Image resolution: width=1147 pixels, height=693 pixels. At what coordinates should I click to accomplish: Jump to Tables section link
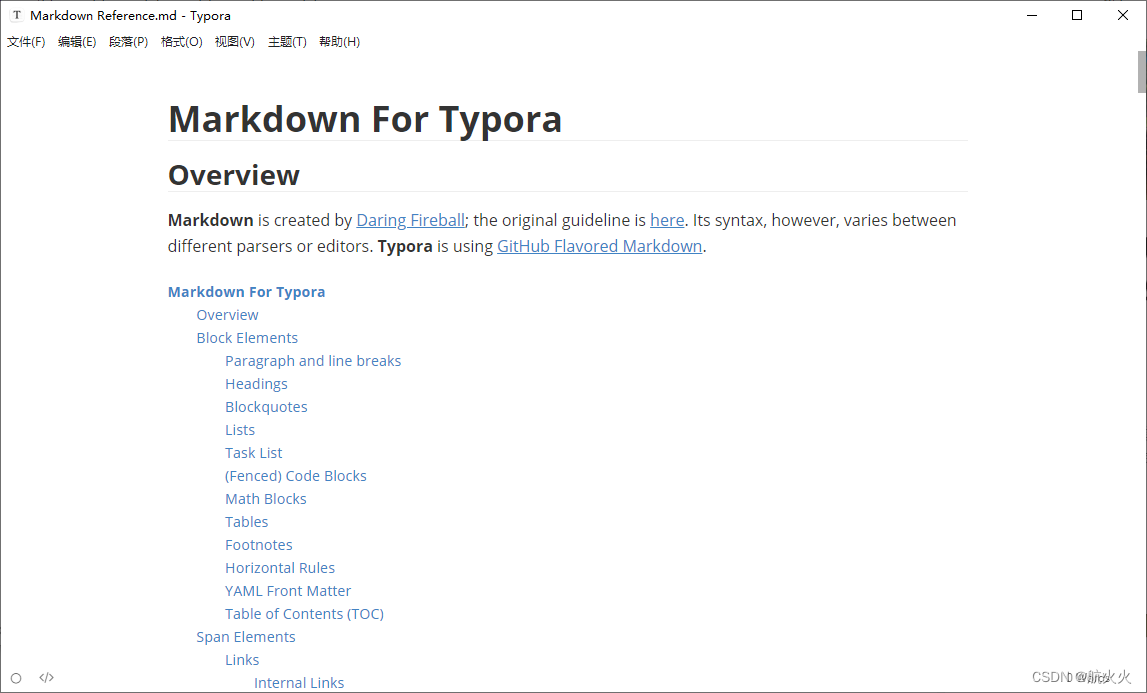pos(247,522)
